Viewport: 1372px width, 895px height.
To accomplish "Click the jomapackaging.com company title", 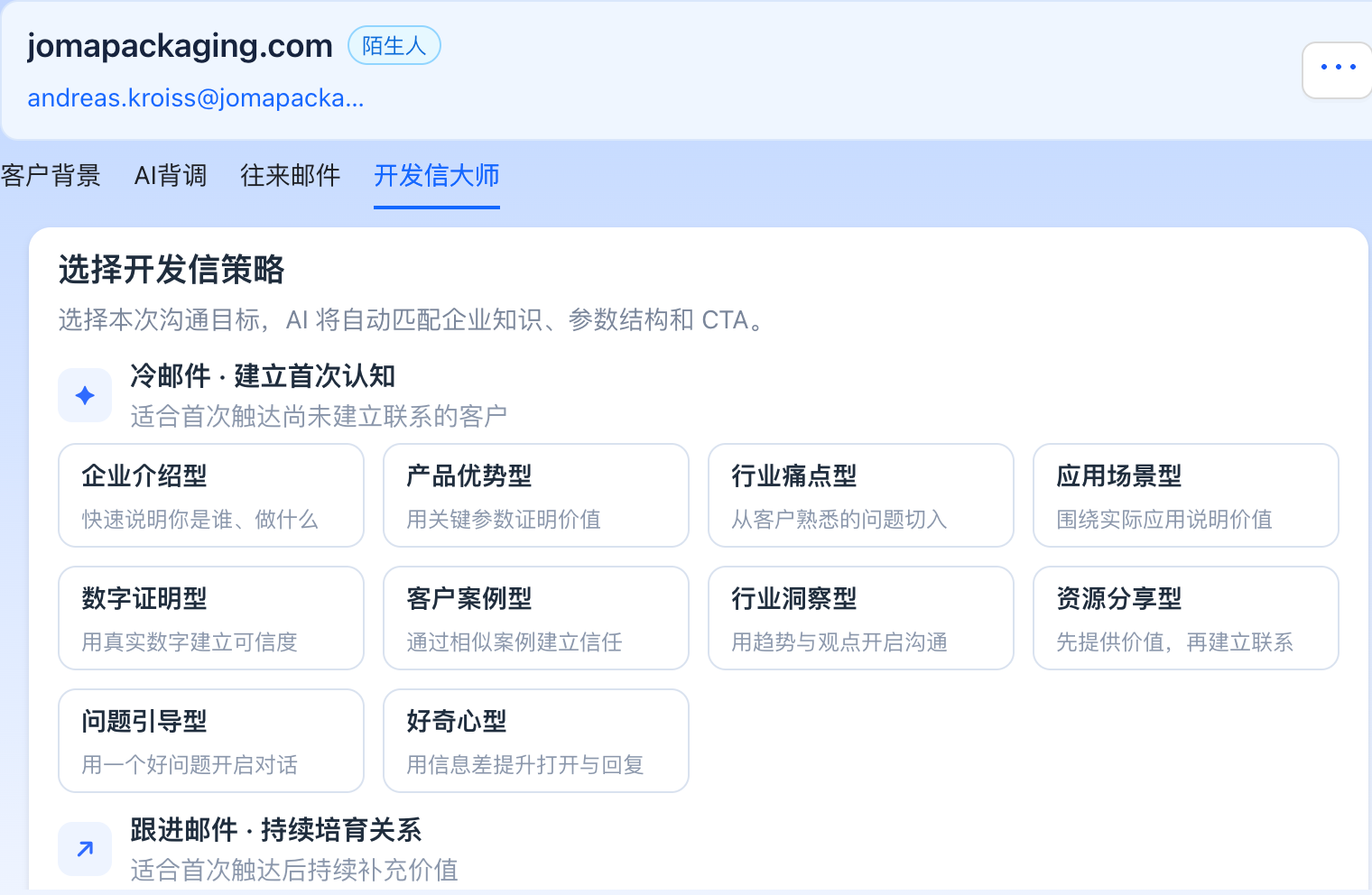I will [181, 45].
